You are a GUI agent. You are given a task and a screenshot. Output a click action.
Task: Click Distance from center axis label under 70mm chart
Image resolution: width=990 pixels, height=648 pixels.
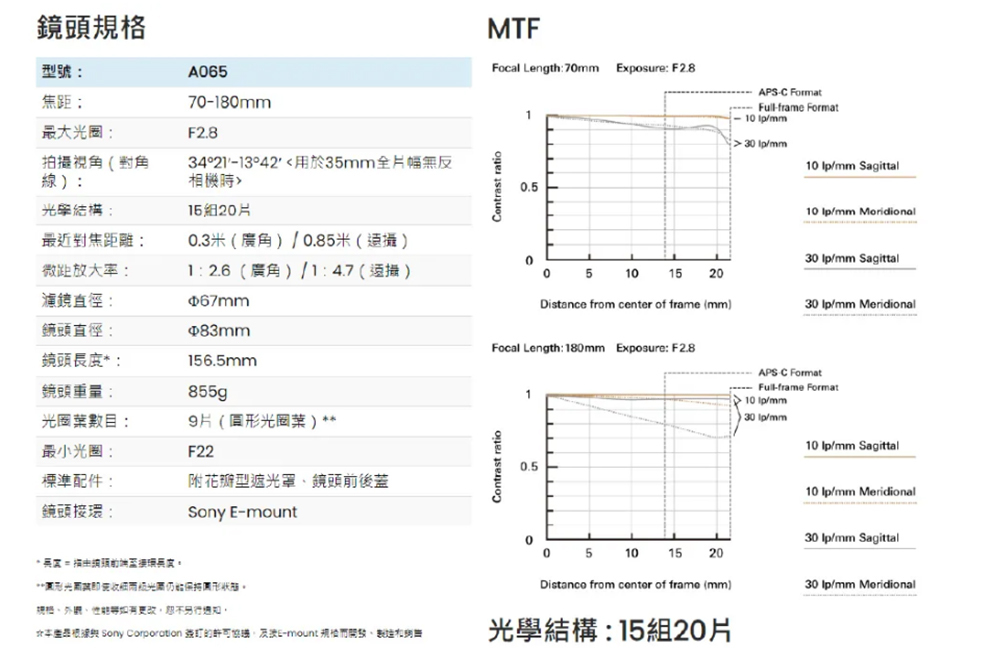tap(636, 304)
